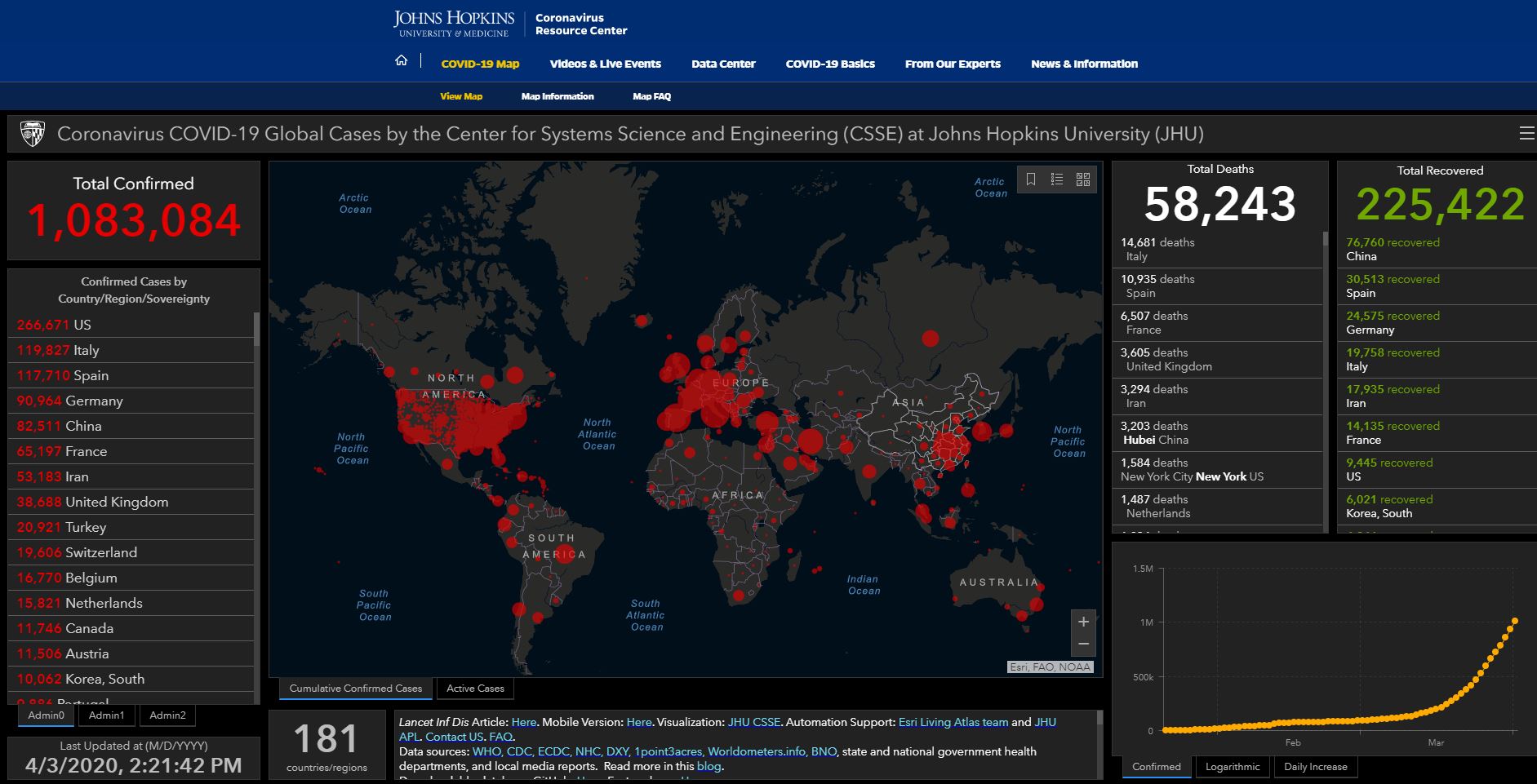
Task: Open From Our Experts menu
Action: [x=953, y=64]
